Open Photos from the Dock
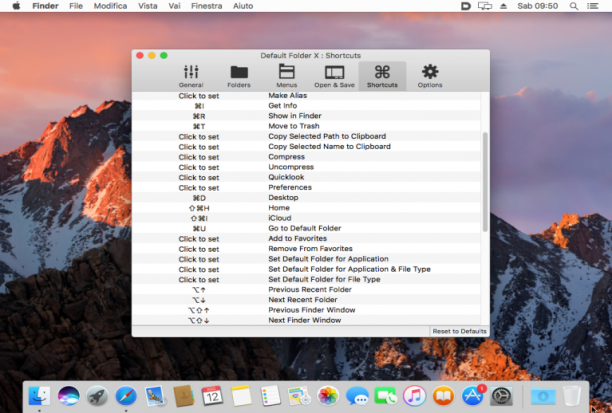The image size is (612, 413). 328,396
